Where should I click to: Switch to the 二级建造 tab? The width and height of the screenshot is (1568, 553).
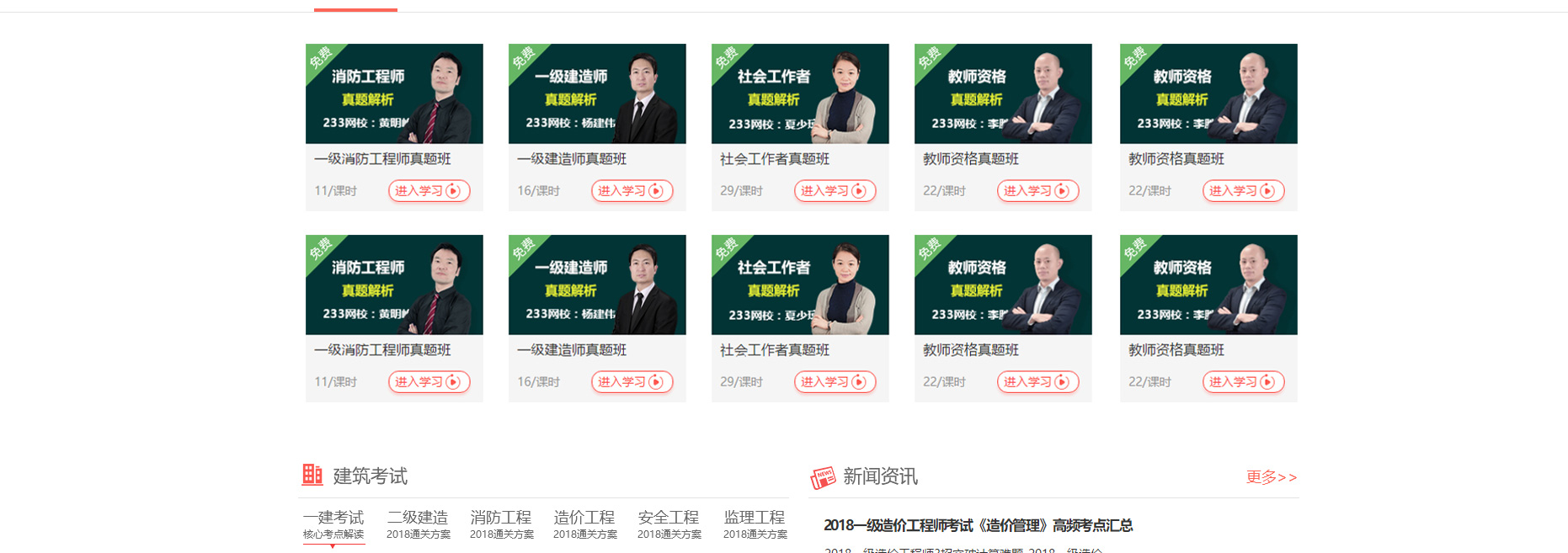pos(418,524)
